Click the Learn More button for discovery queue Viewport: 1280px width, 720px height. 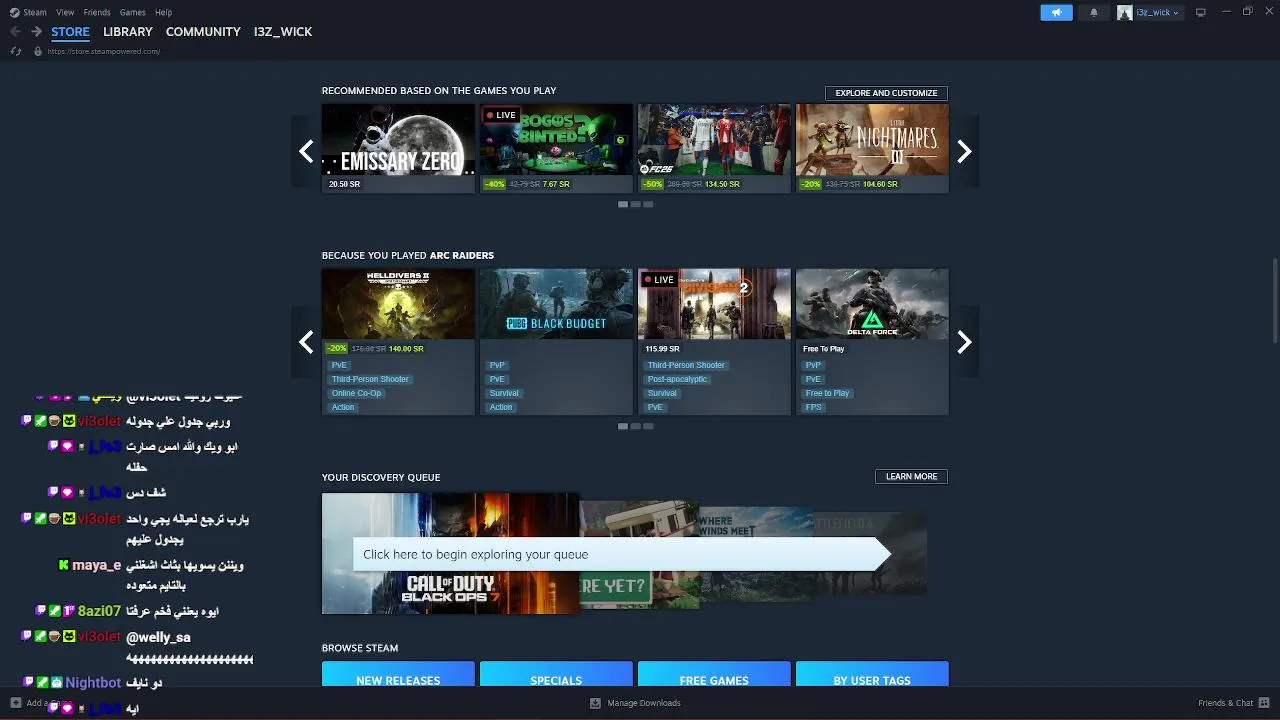tap(911, 477)
